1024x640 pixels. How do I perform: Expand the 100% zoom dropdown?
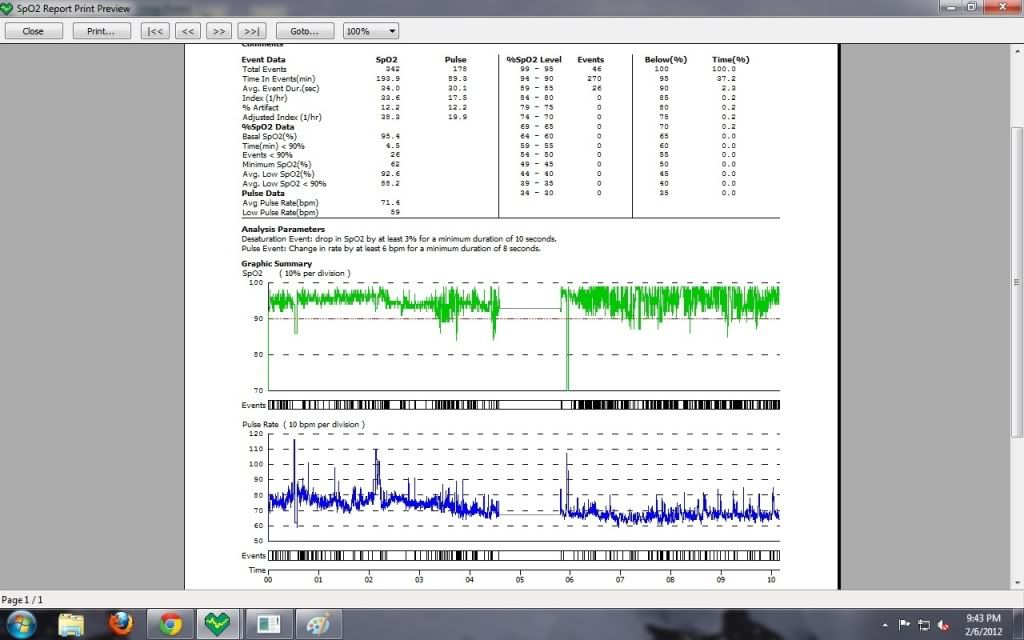(371, 31)
